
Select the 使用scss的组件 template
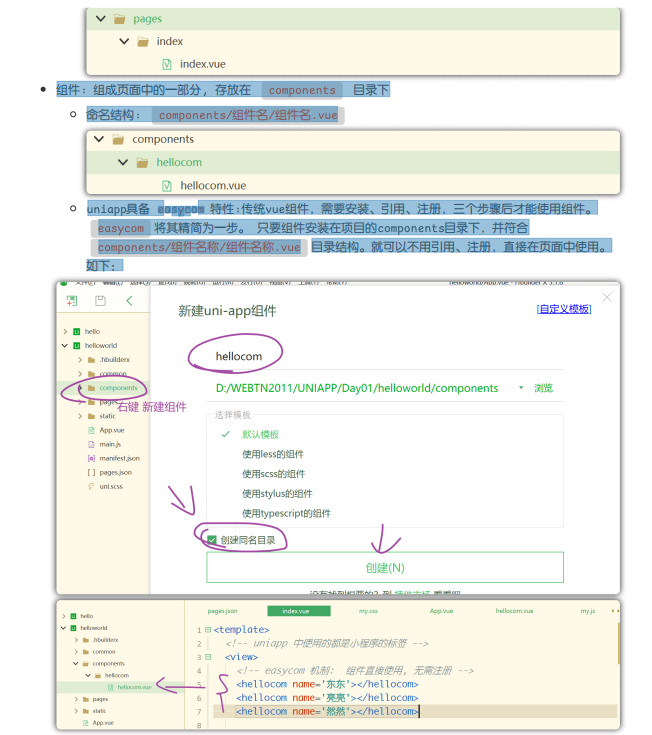[273, 474]
